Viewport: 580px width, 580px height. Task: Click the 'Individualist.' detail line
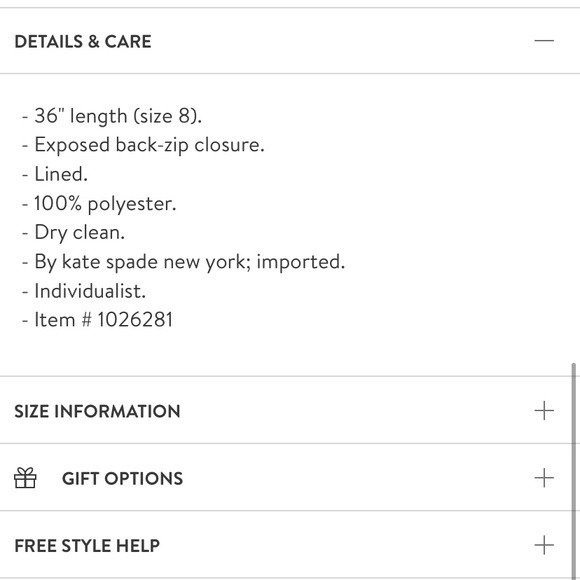(x=90, y=291)
